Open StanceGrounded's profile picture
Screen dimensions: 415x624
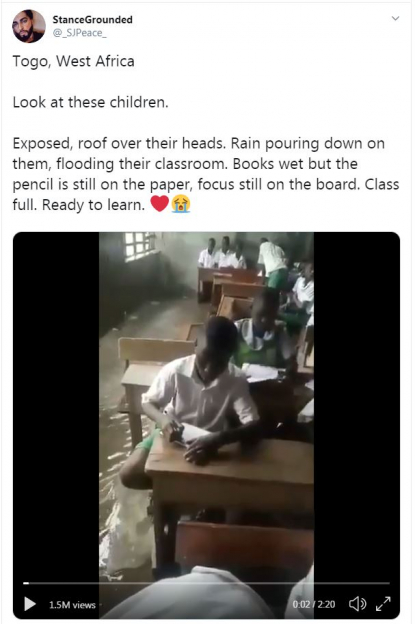[29, 26]
